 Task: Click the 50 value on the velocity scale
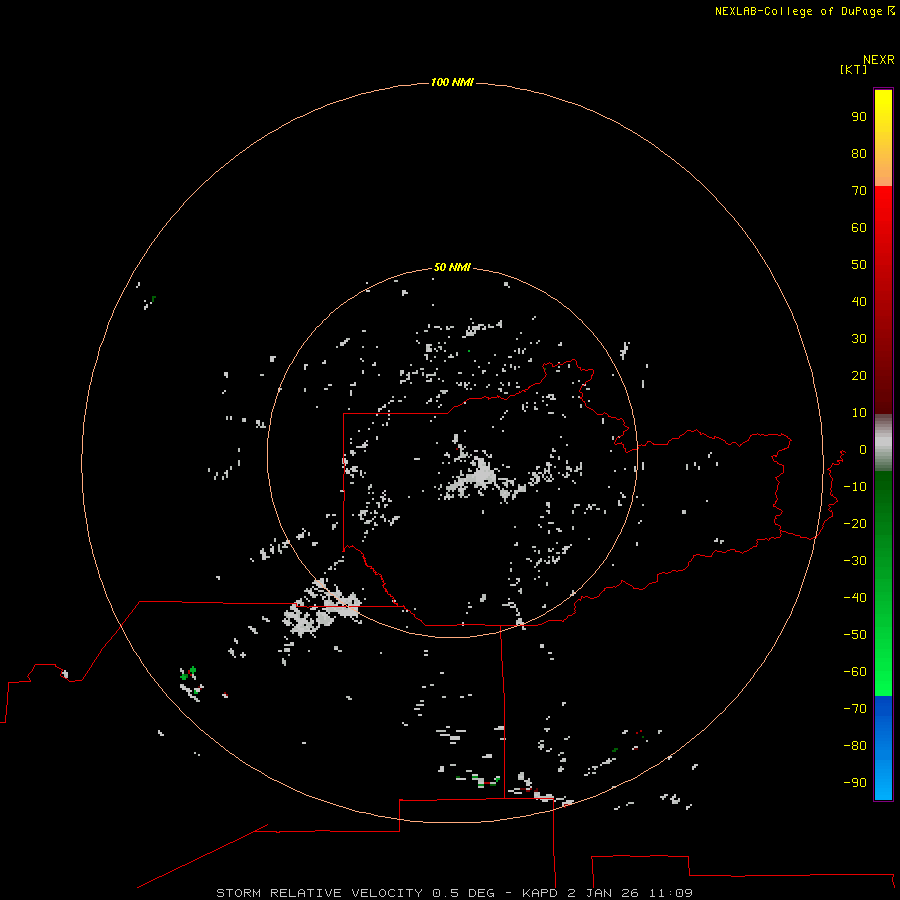click(859, 265)
